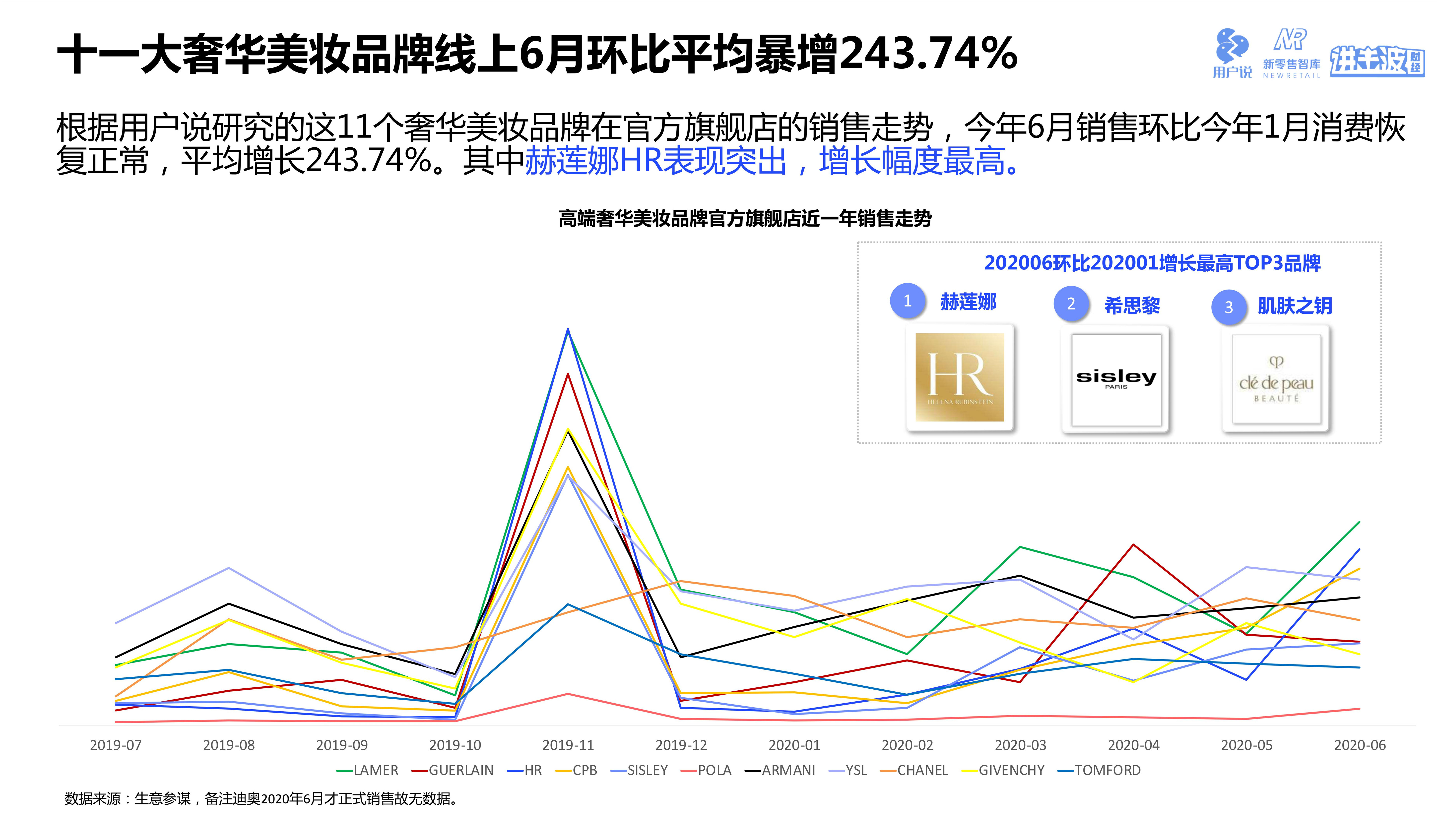Click the 用户说 logo icon
This screenshot has height=840, width=1437.
[1232, 53]
